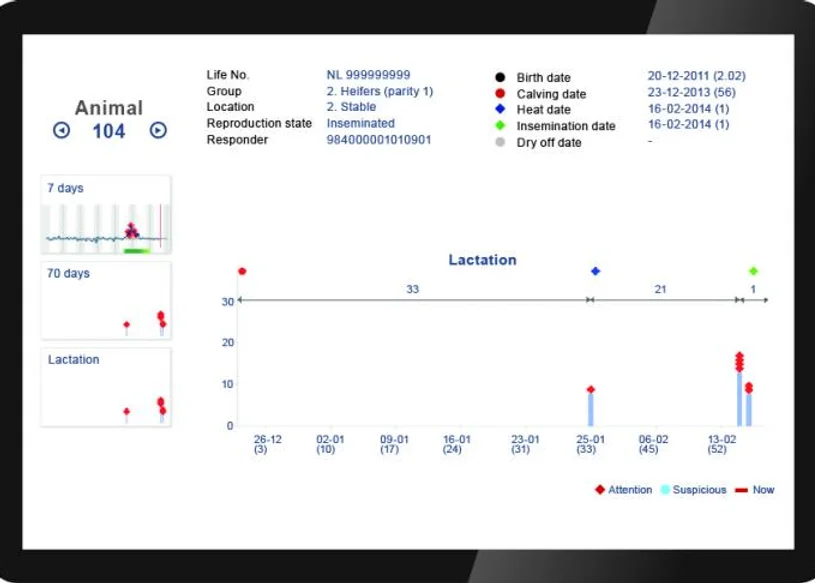815x583 pixels.
Task: Click the 21 days interval label
Action: point(660,289)
